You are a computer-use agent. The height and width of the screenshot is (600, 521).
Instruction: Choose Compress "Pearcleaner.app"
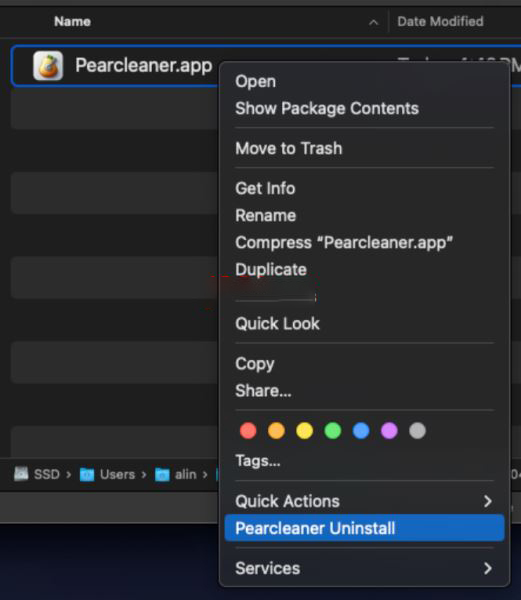[344, 243]
